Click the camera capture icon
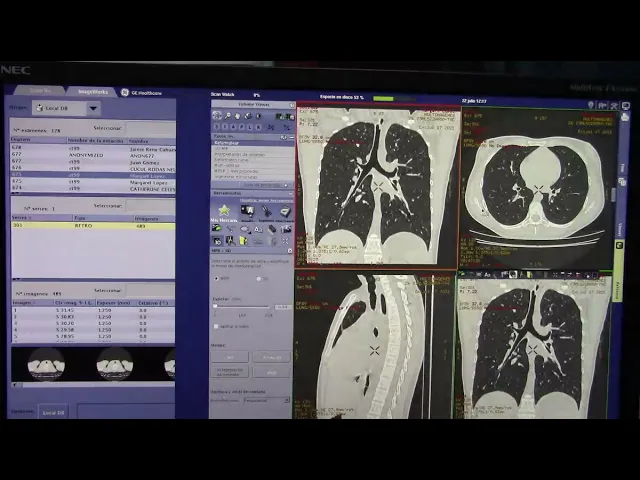Viewport: 640px width, 480px height. pyautogui.click(x=286, y=229)
